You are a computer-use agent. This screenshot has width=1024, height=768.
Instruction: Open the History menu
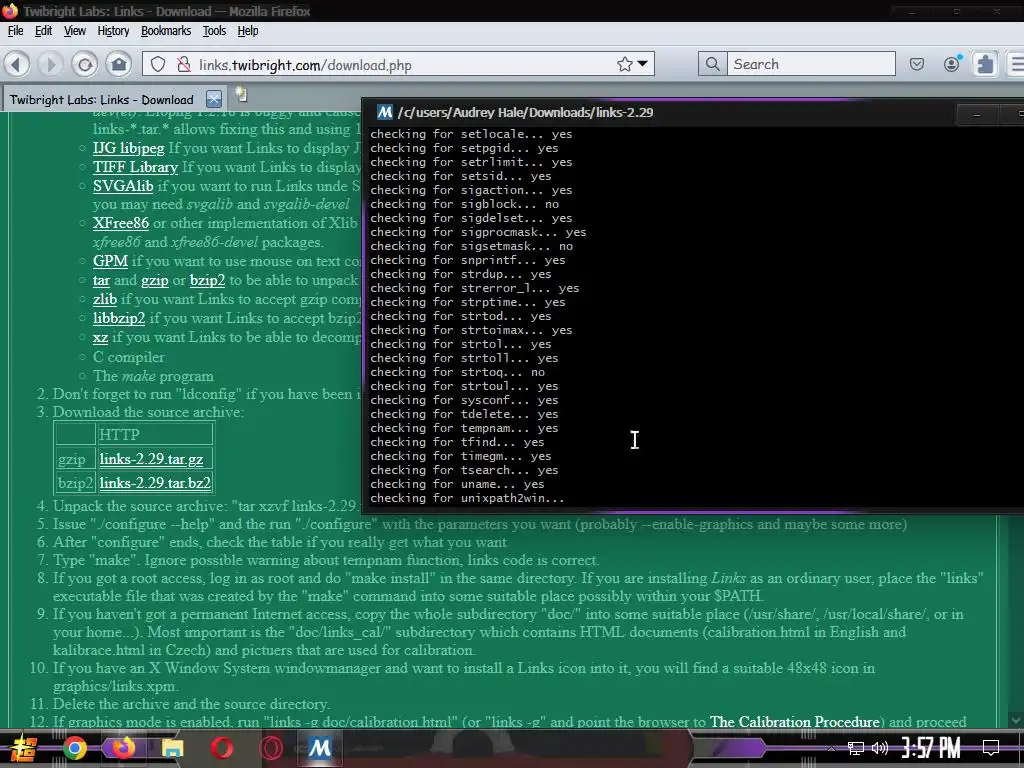point(113,31)
